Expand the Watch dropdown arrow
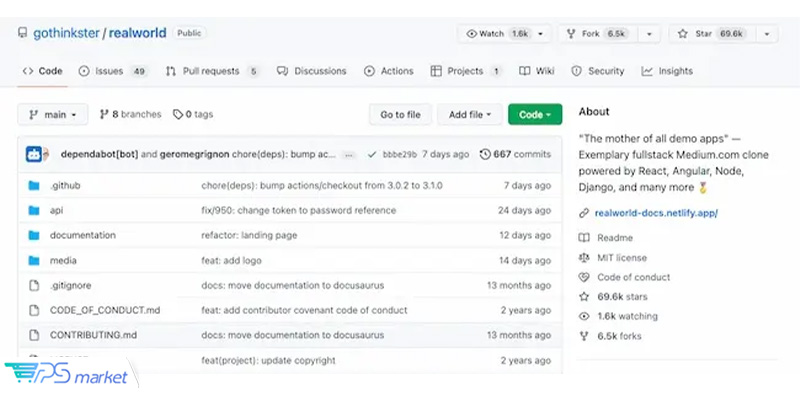 point(541,34)
